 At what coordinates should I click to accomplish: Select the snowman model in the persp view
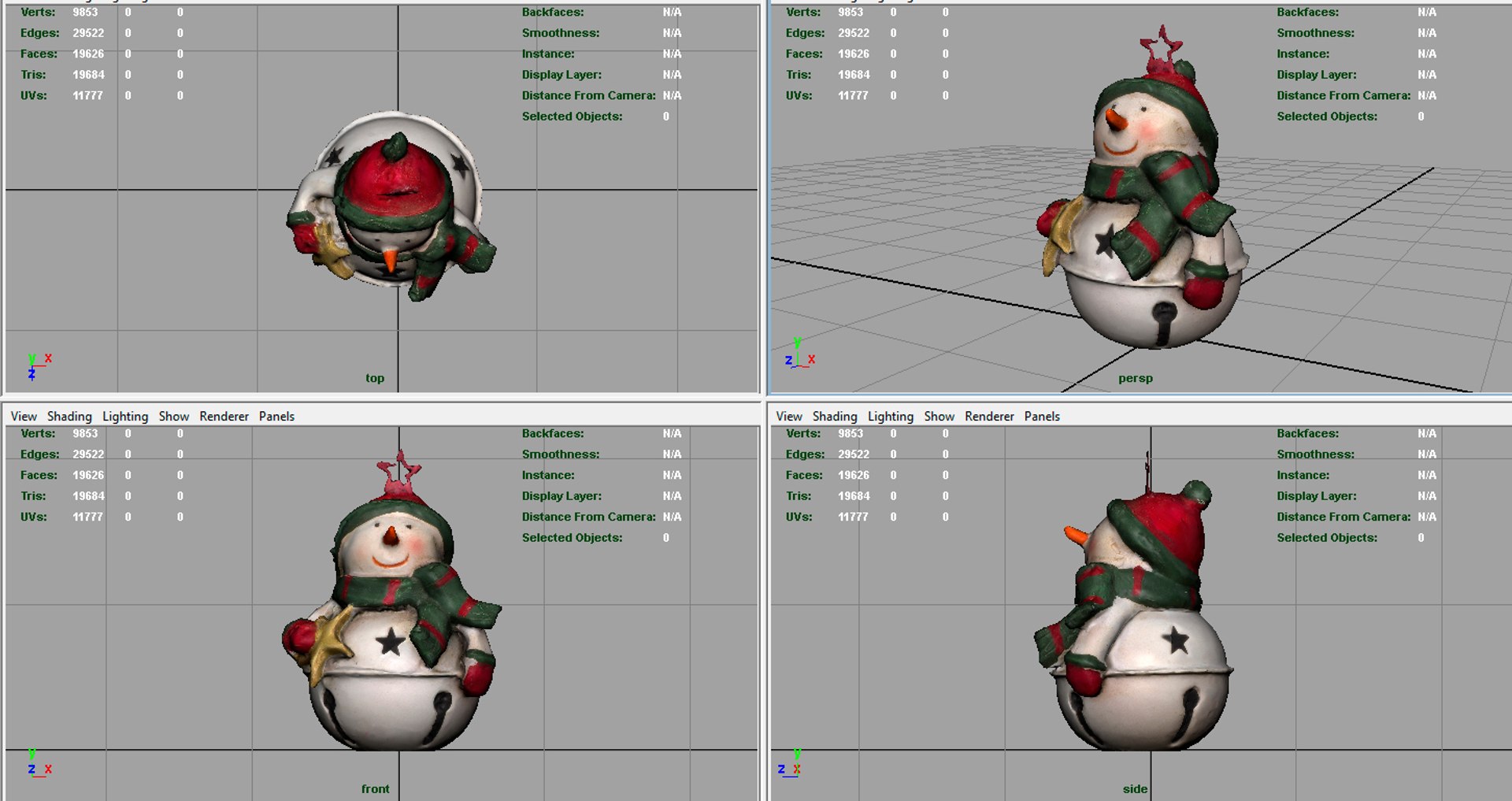[1141, 187]
